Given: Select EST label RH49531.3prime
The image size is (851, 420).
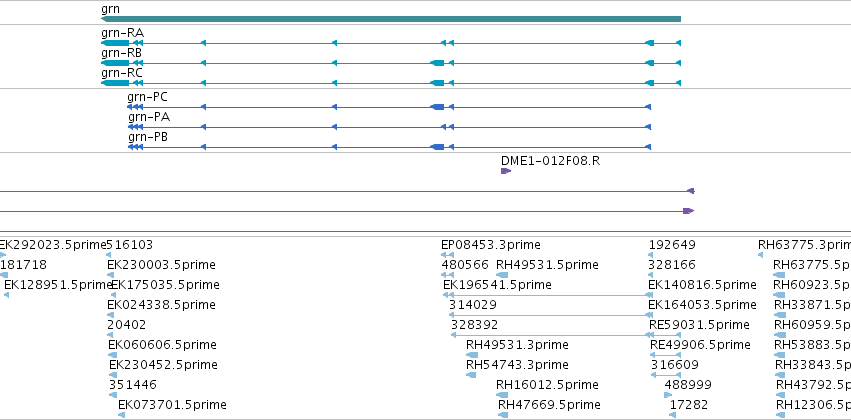Looking at the screenshot, I should [x=517, y=345].
